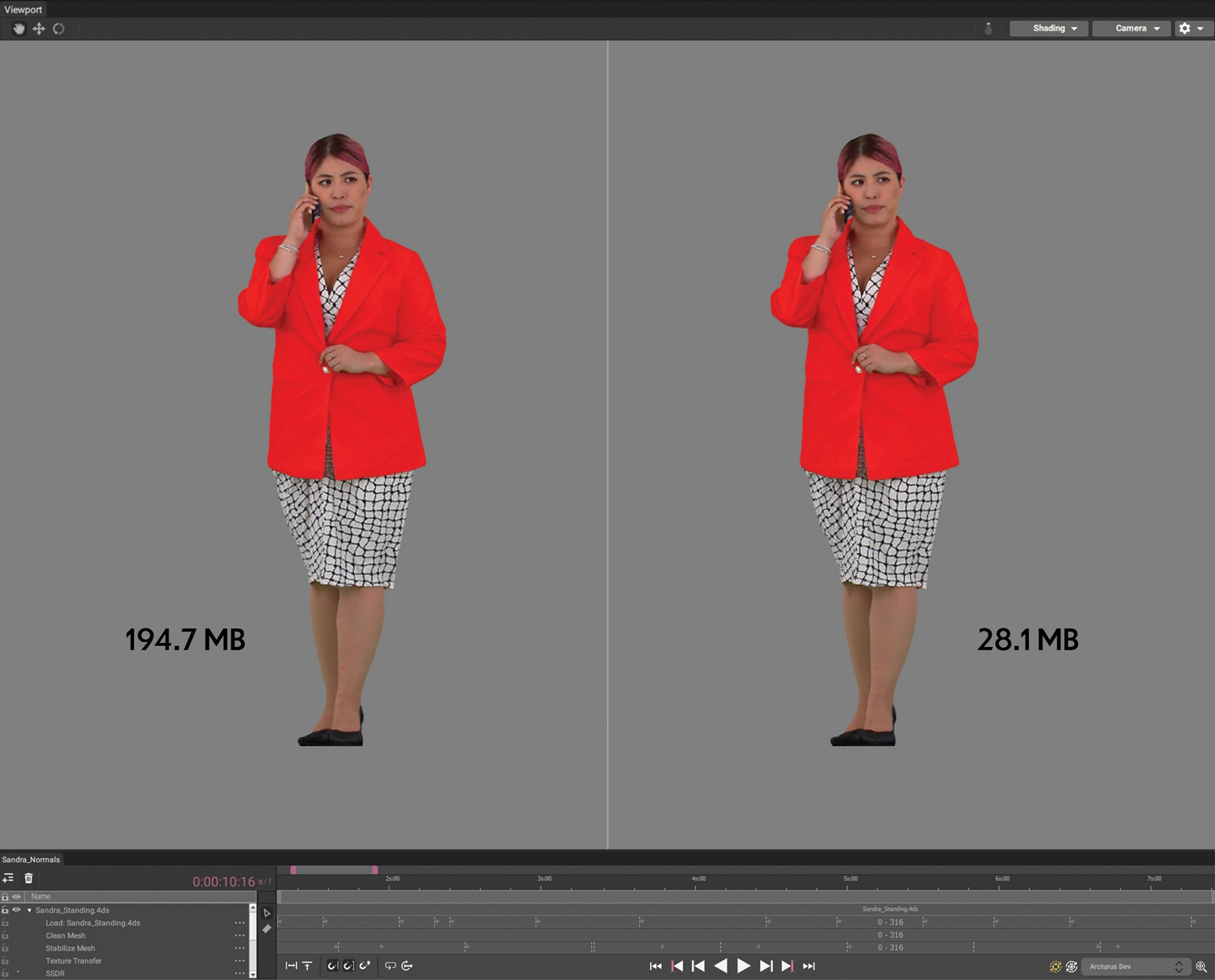This screenshot has width=1215, height=980.
Task: Go to the pink in-point marker button
Action: click(677, 966)
